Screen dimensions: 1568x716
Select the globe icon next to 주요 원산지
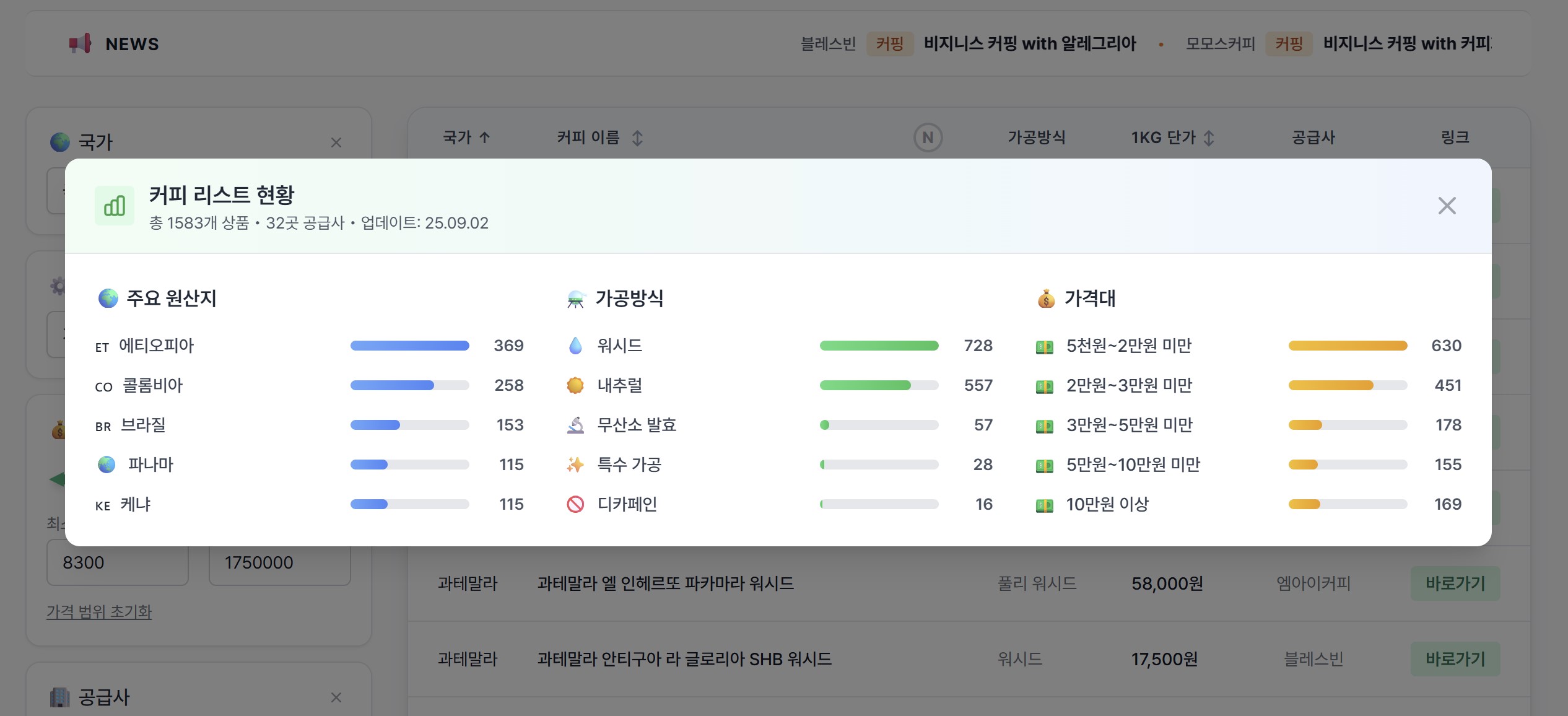click(x=107, y=298)
